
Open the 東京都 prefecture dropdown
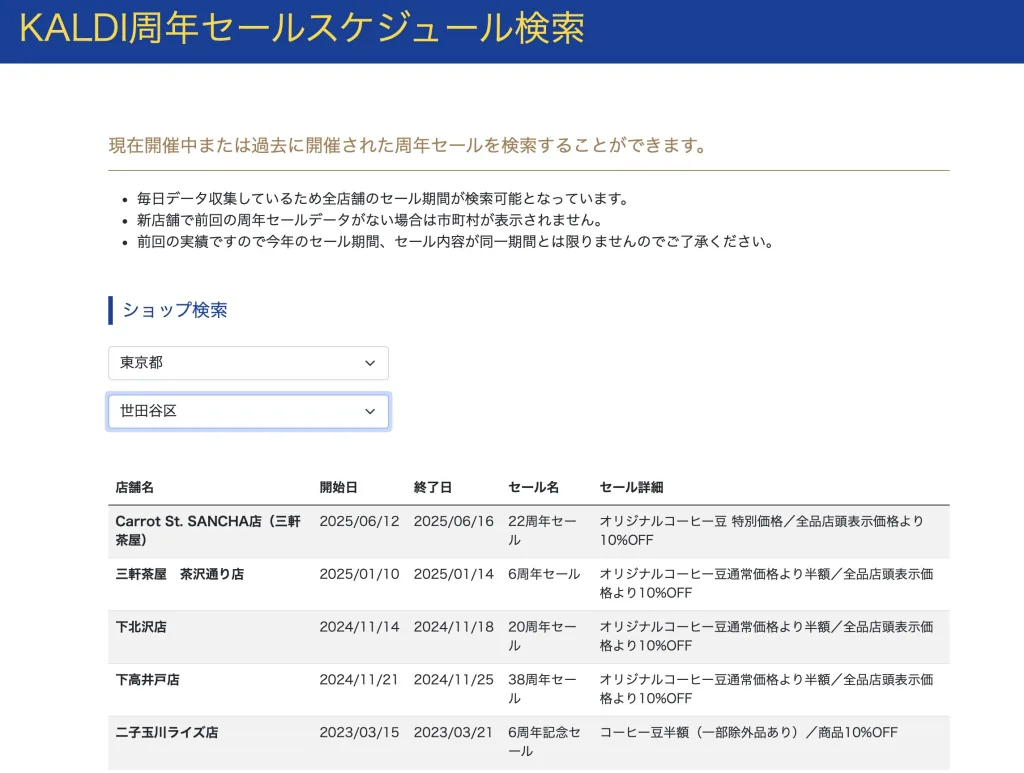click(248, 363)
